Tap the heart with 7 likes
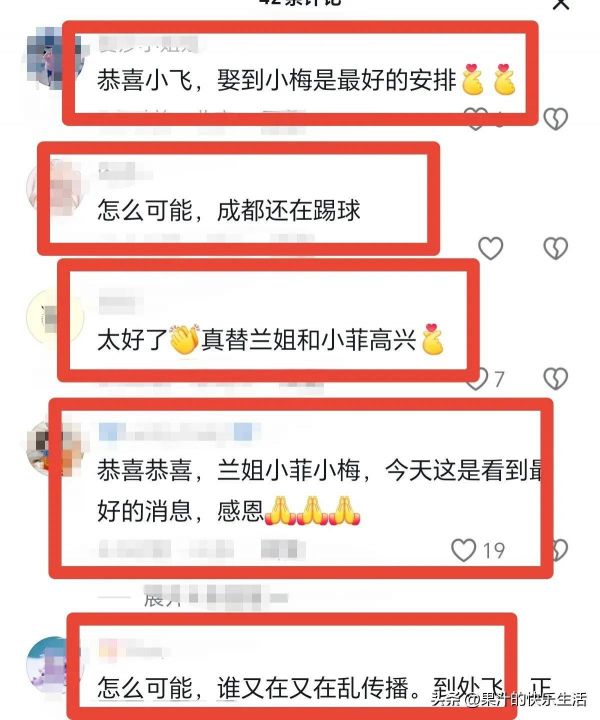The image size is (600, 720). click(477, 379)
